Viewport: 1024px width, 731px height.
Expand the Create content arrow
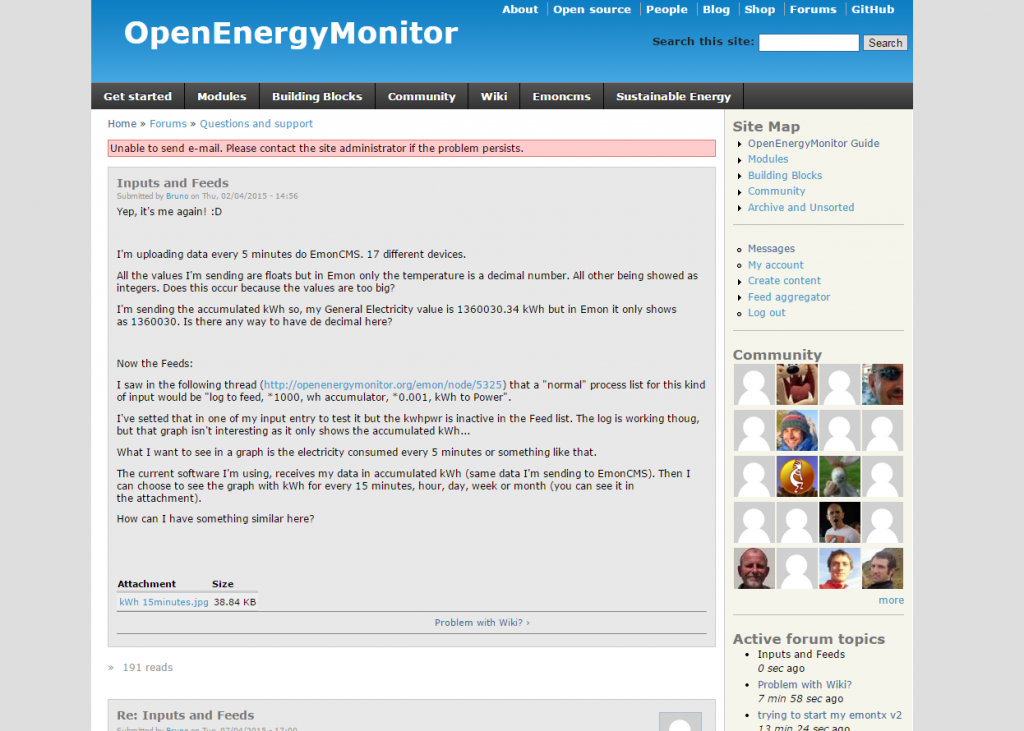click(x=739, y=282)
